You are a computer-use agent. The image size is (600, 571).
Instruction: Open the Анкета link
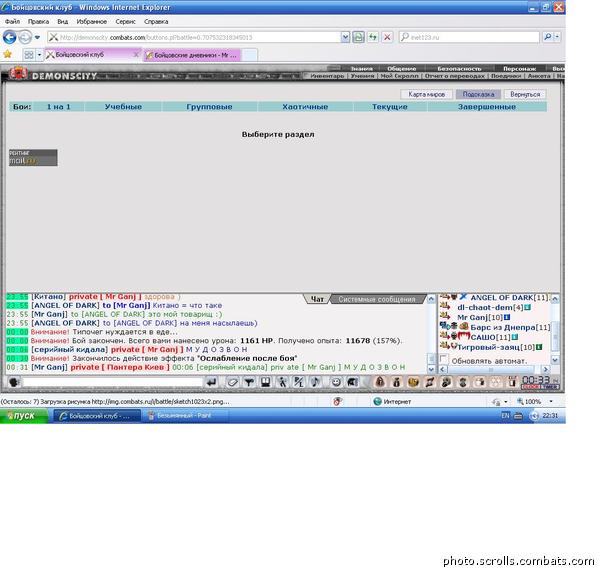[539, 76]
